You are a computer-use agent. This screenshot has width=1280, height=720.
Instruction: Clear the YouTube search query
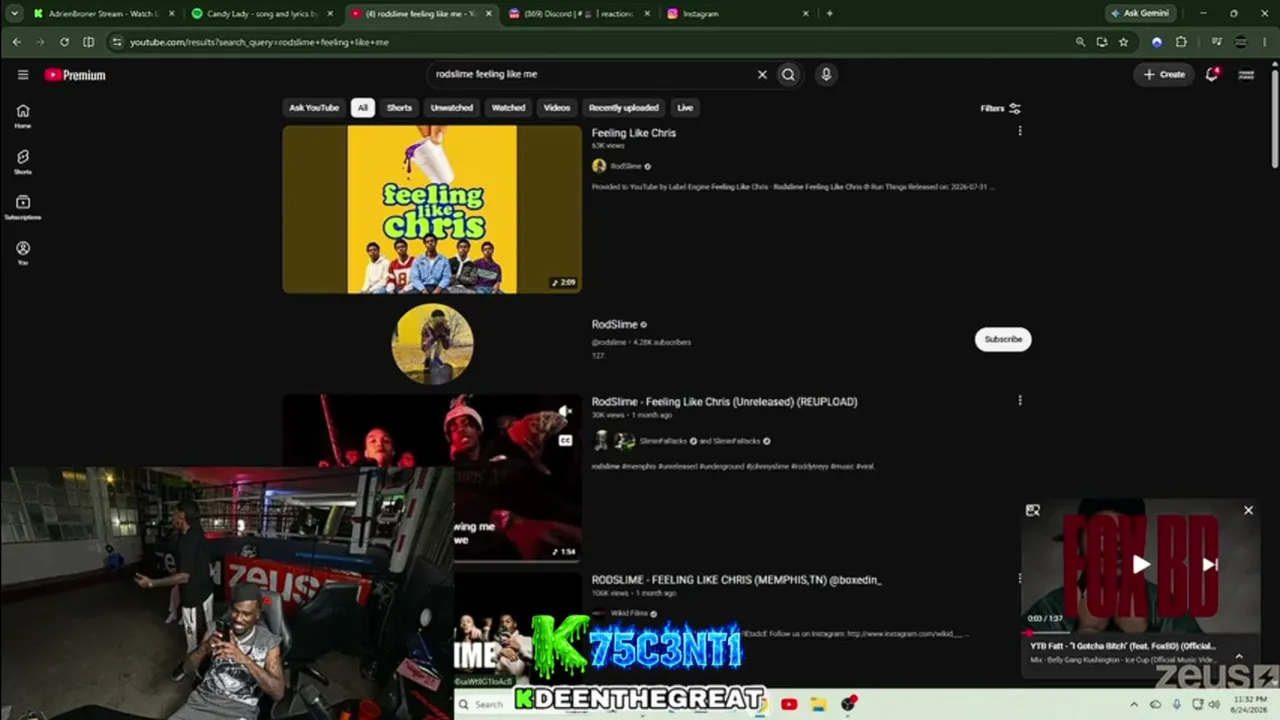[x=762, y=74]
